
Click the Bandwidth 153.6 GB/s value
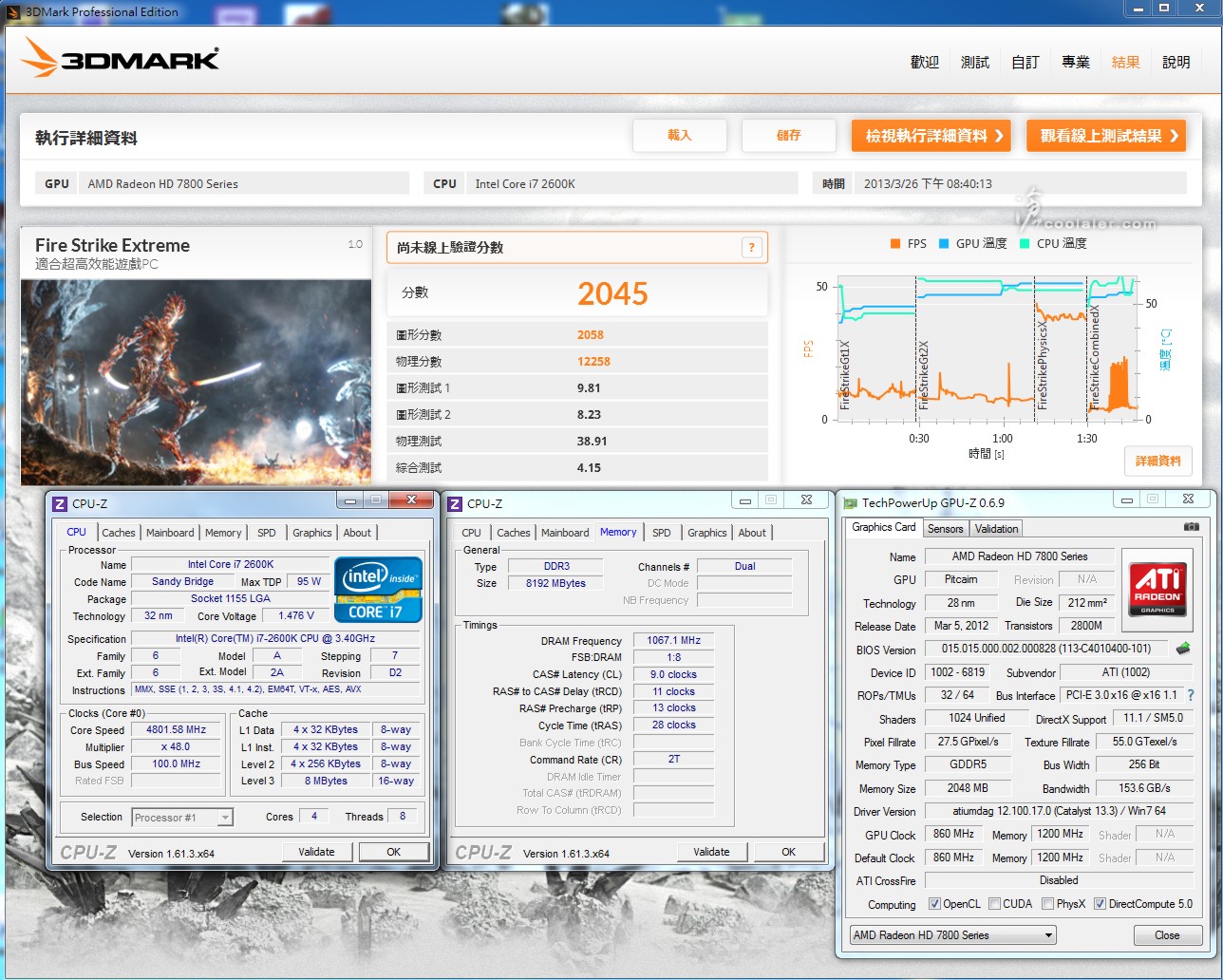point(1144,788)
